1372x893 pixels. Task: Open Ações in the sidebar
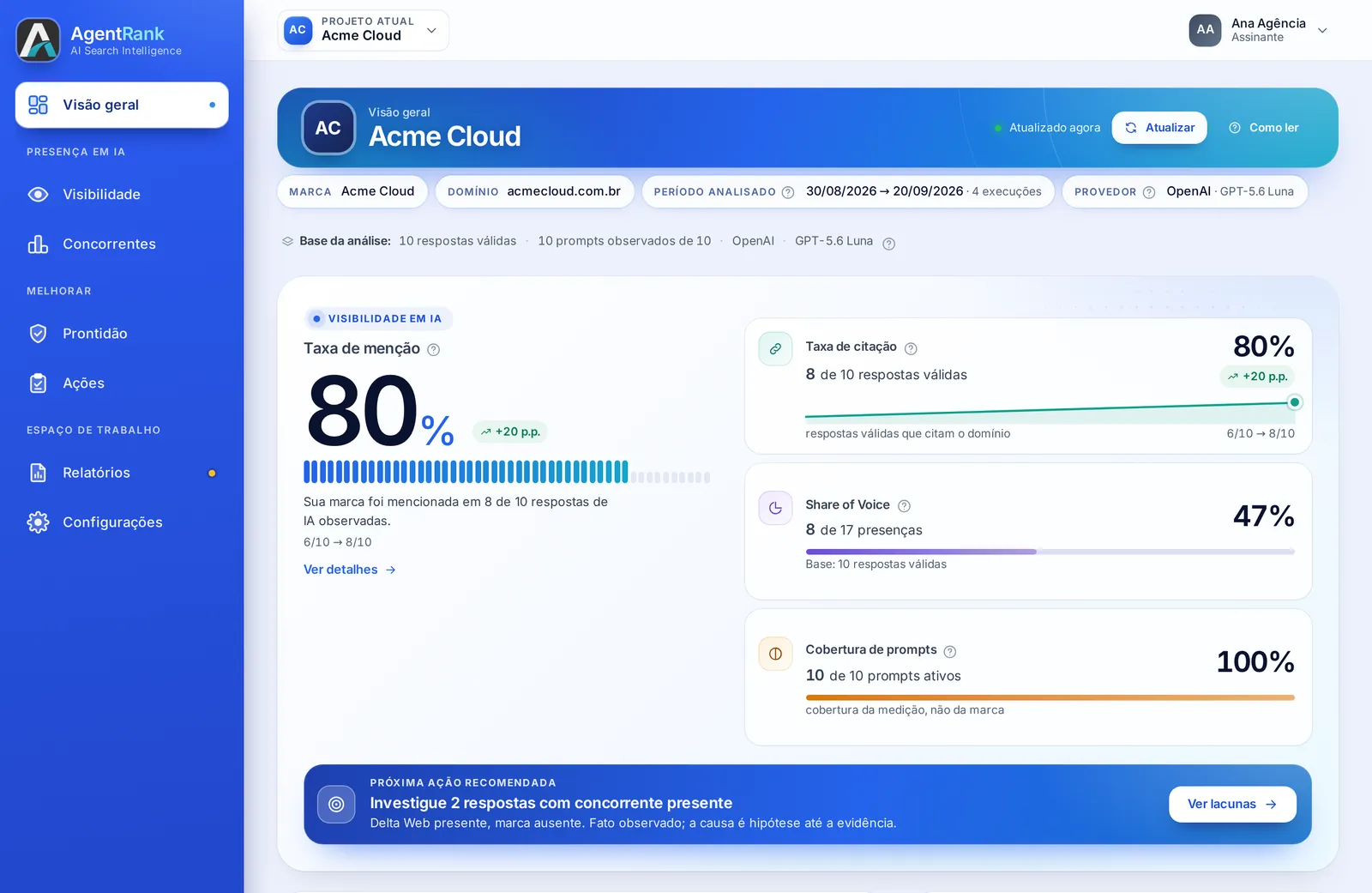(x=122, y=383)
